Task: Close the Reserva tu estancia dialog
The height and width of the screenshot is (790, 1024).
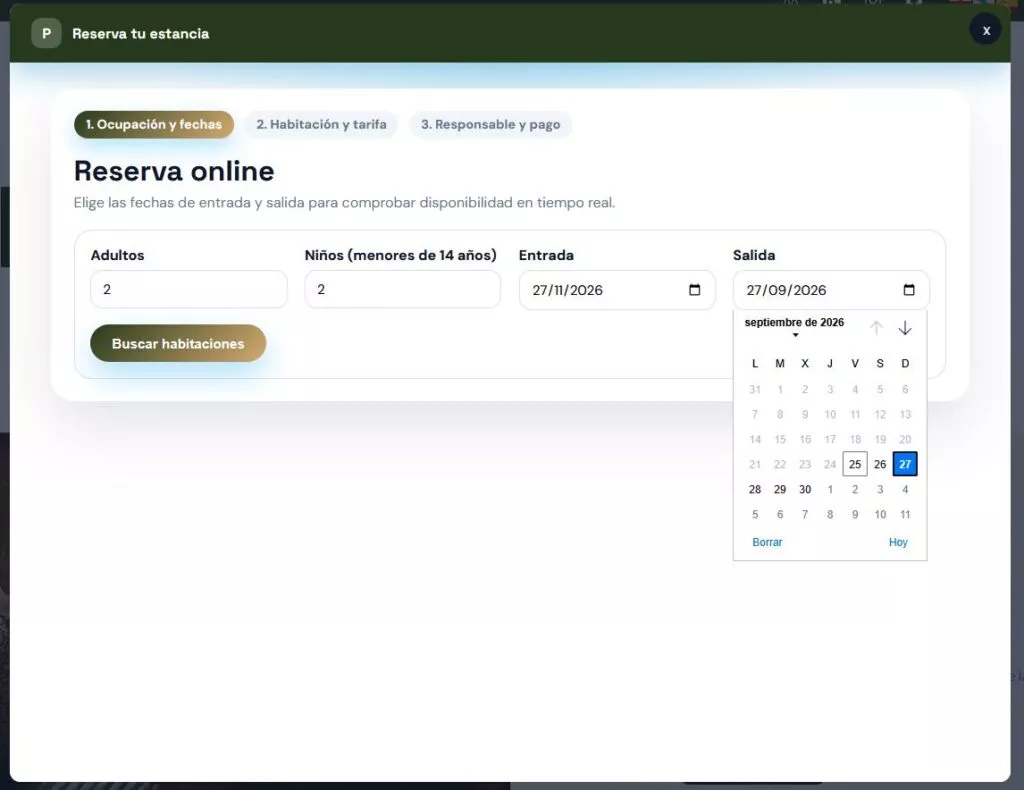Action: 985,31
